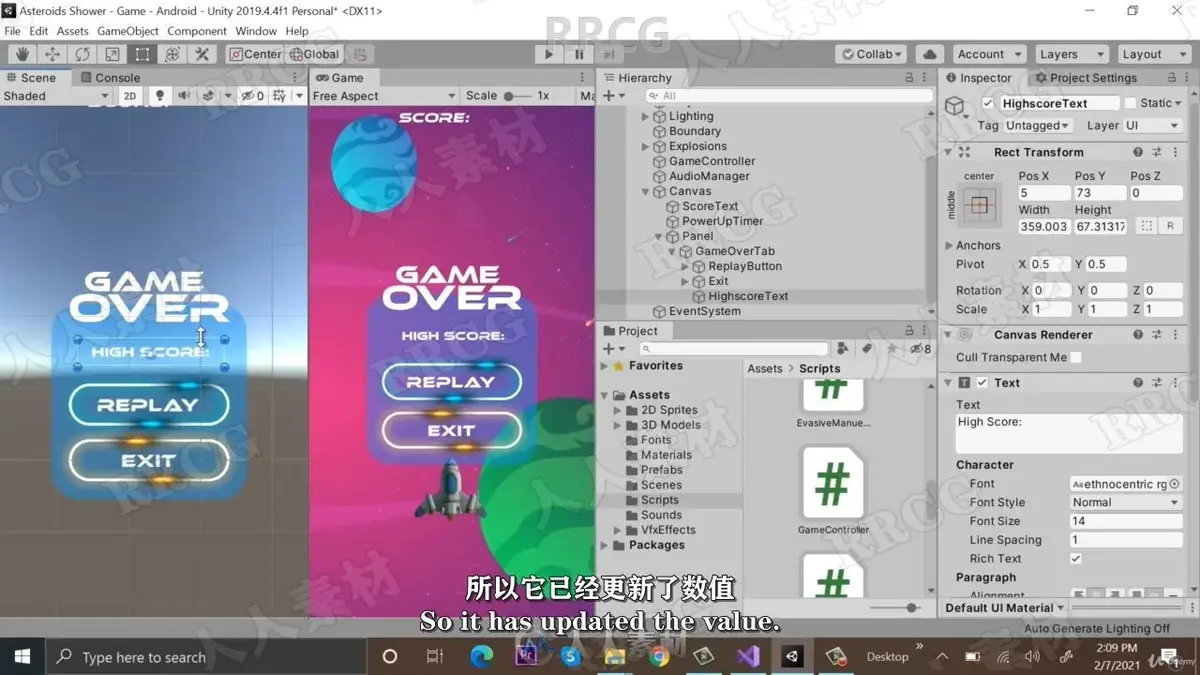Toggle scene lighting bulb icon
This screenshot has height=675, width=1200.
click(x=159, y=96)
